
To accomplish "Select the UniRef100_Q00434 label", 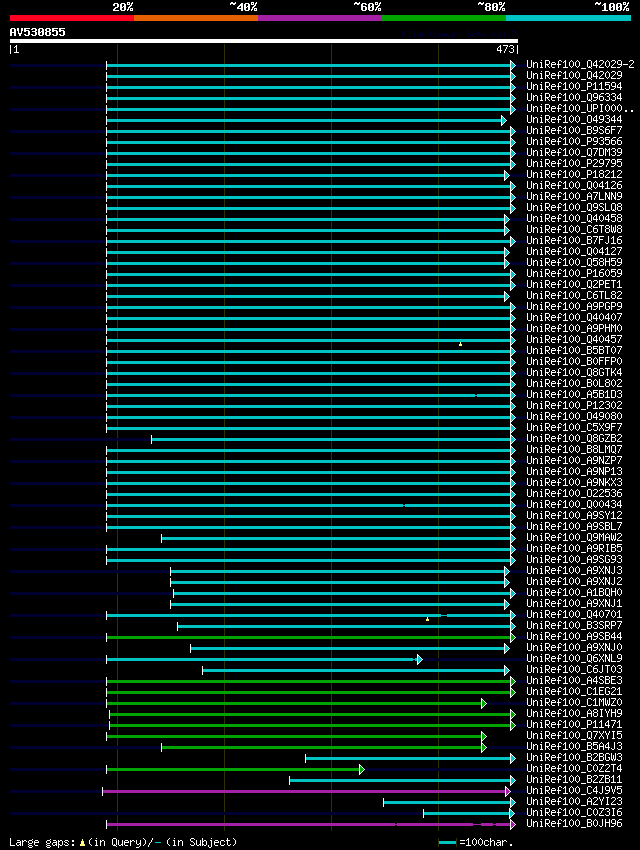I will (574, 504).
